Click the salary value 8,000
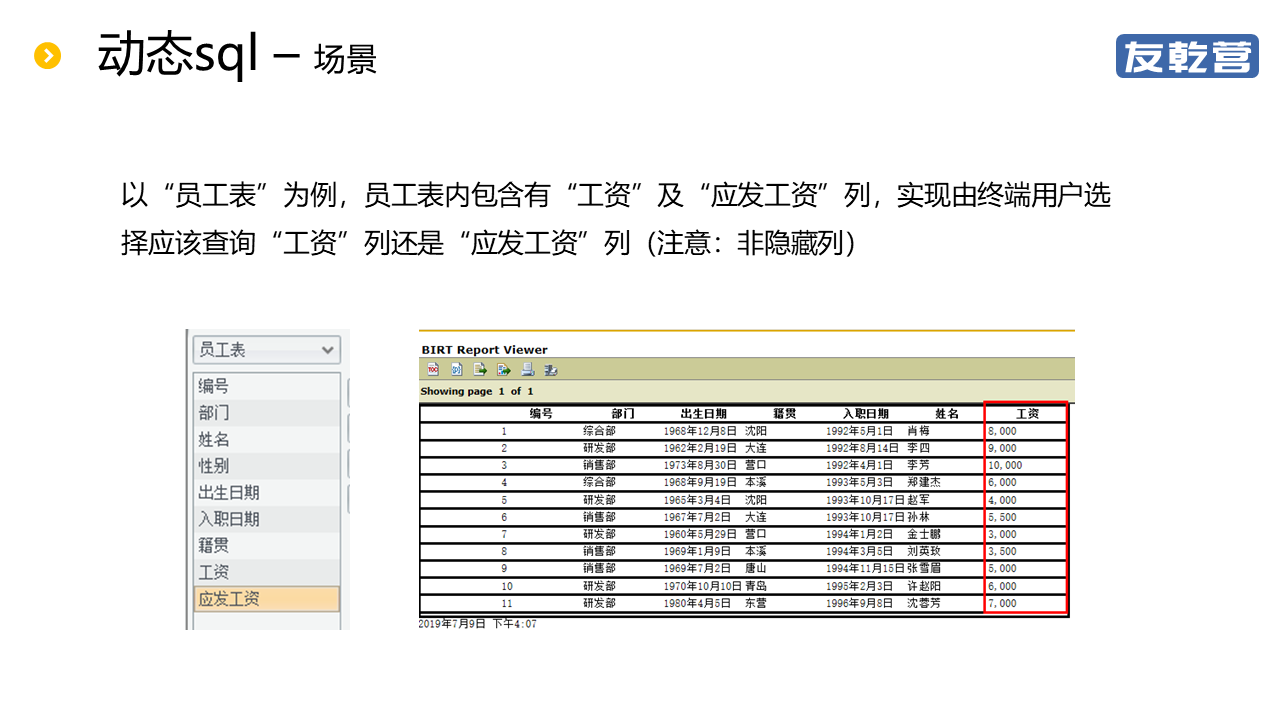 1002,431
